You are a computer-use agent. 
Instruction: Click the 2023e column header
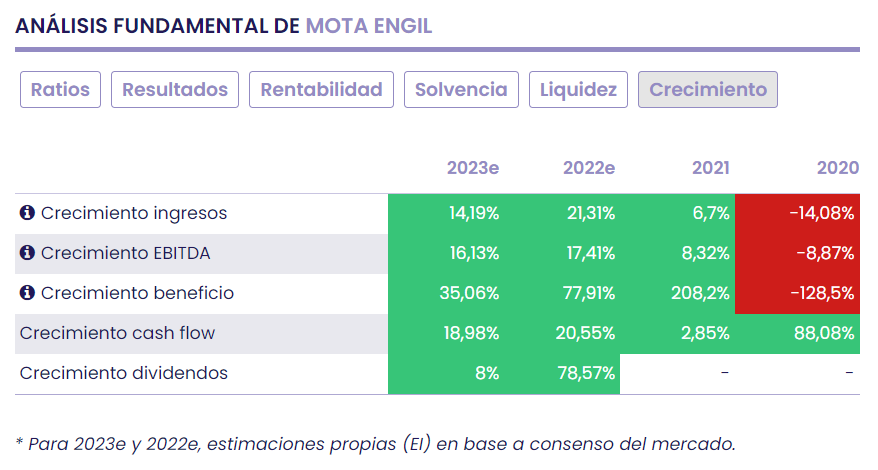click(x=472, y=168)
